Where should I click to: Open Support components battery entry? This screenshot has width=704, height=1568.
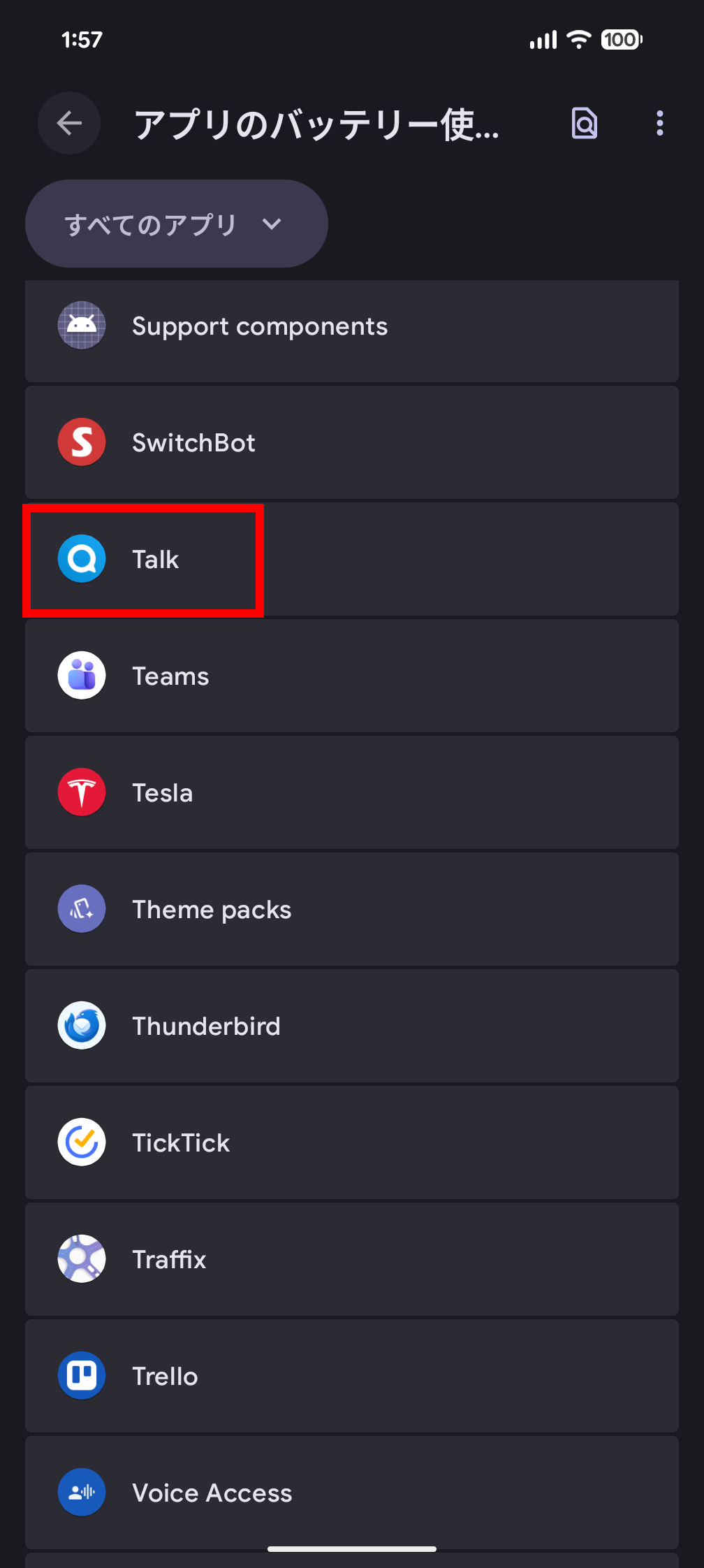(x=352, y=327)
